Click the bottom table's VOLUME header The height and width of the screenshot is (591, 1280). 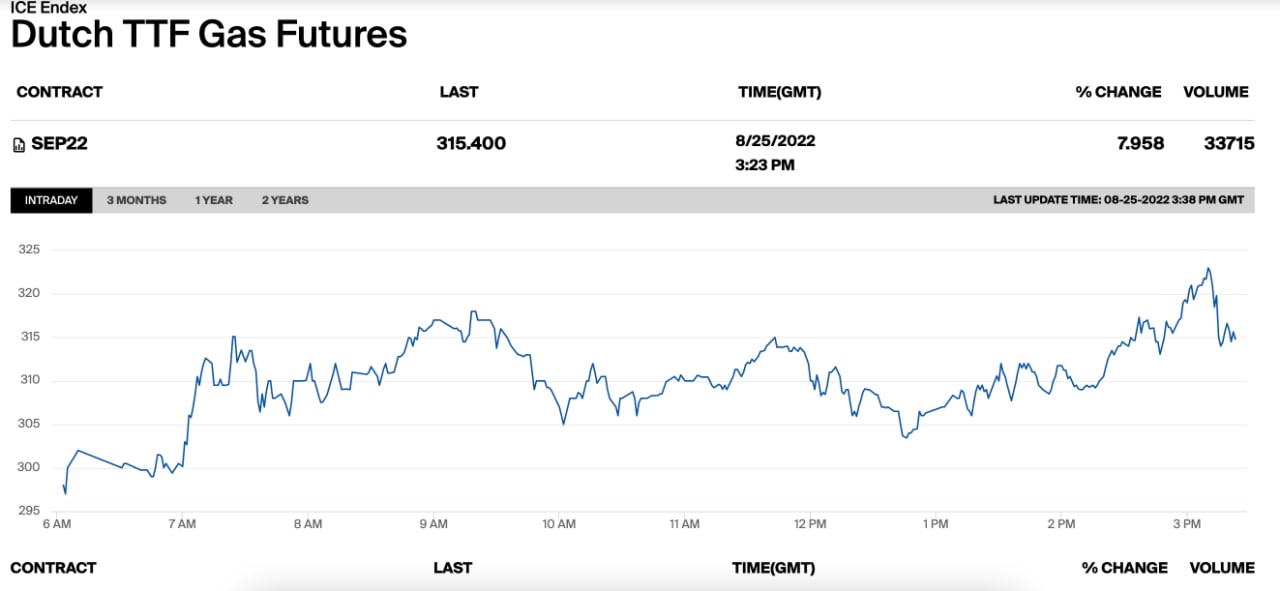1222,568
